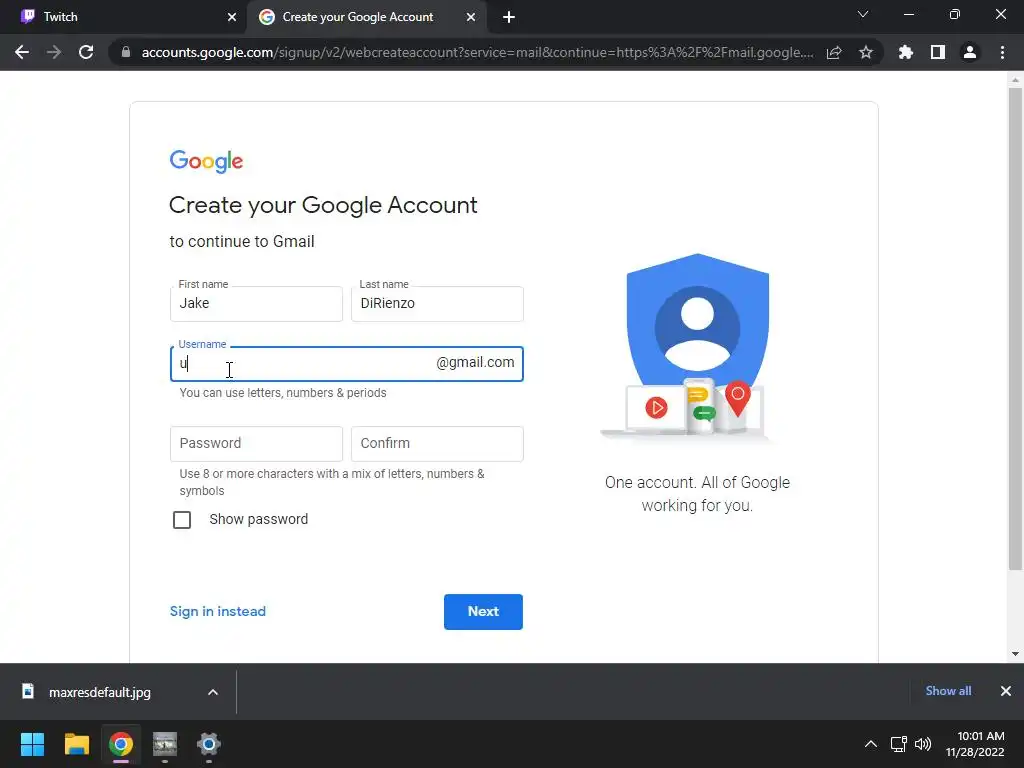This screenshot has height=768, width=1024.
Task: Click the Sign in instead link
Action: (217, 611)
